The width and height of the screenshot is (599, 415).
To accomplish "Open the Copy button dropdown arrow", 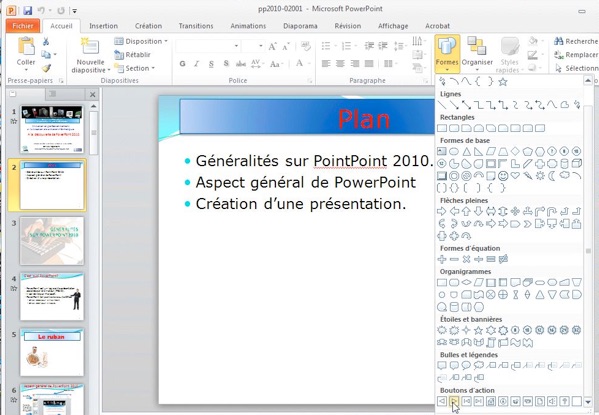I will [x=55, y=55].
